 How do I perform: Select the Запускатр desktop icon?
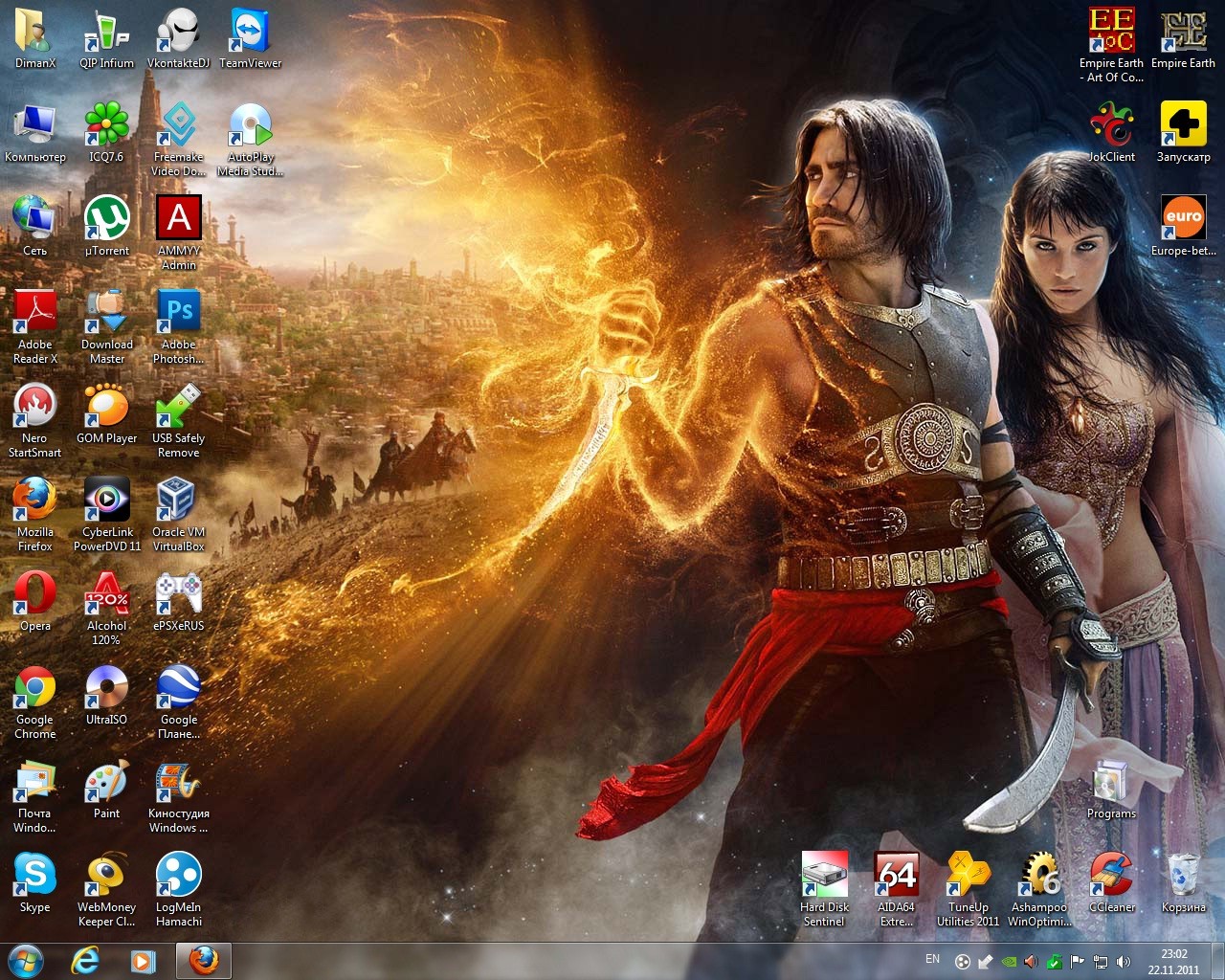1183,132
